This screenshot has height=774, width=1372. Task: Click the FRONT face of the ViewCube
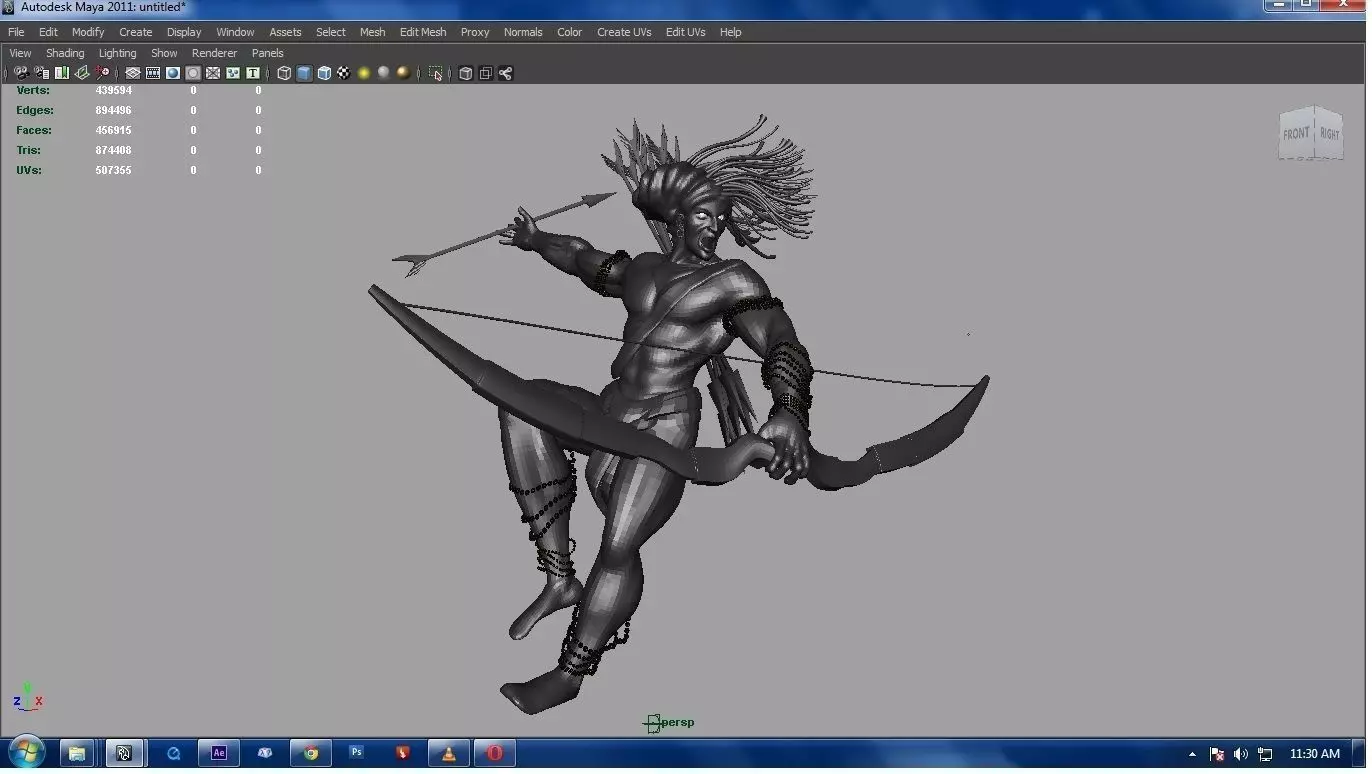pyautogui.click(x=1296, y=133)
